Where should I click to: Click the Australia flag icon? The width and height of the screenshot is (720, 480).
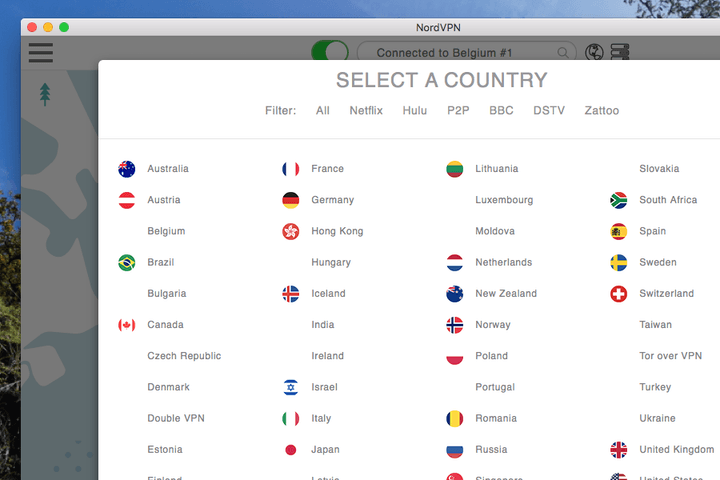(x=127, y=169)
